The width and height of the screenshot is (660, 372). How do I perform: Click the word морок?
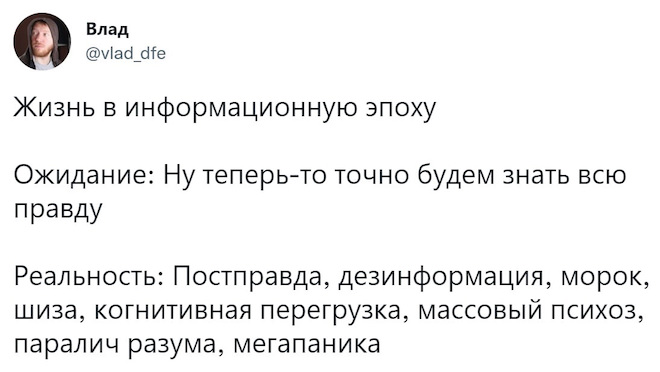[604, 279]
